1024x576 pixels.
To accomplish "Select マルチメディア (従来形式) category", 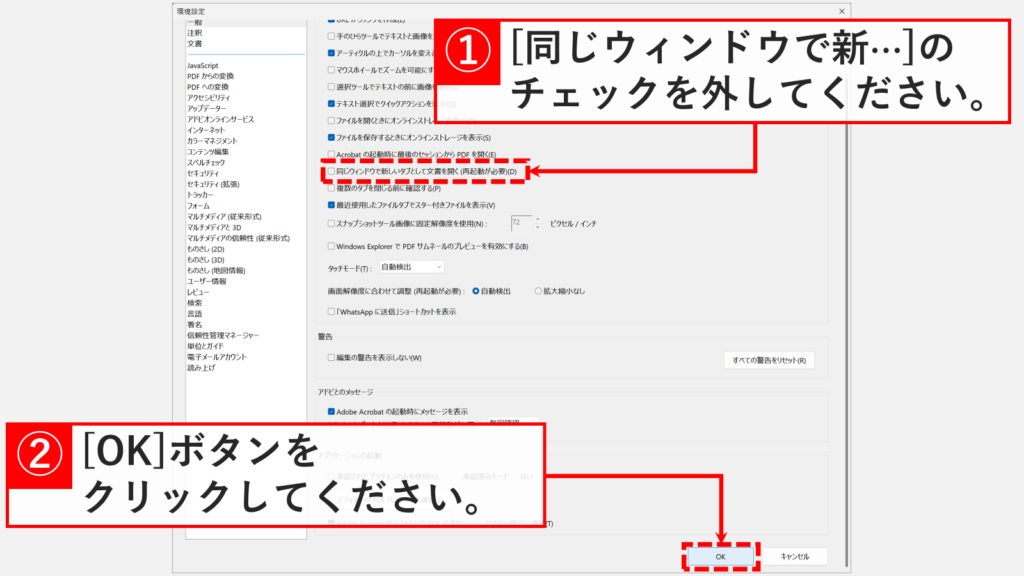I will 224,216.
